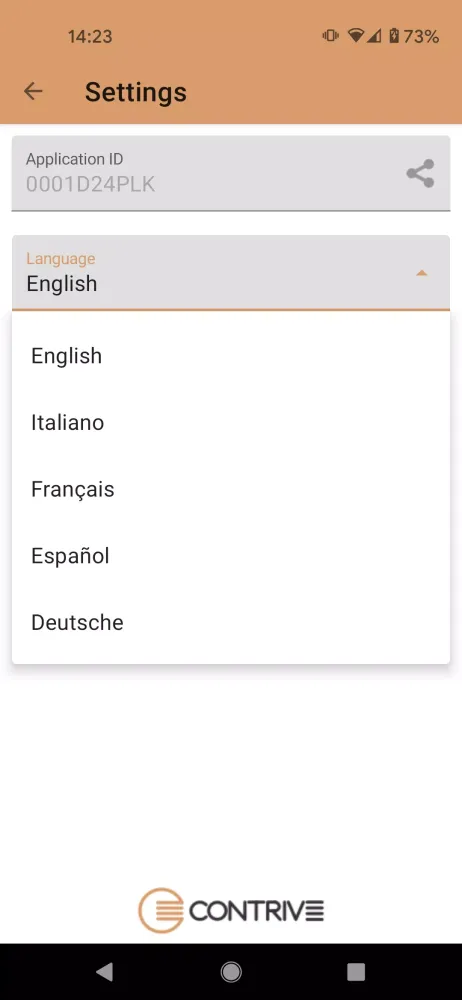Click the 0001D24PLK application ID text
462x1000 pixels.
pos(90,184)
